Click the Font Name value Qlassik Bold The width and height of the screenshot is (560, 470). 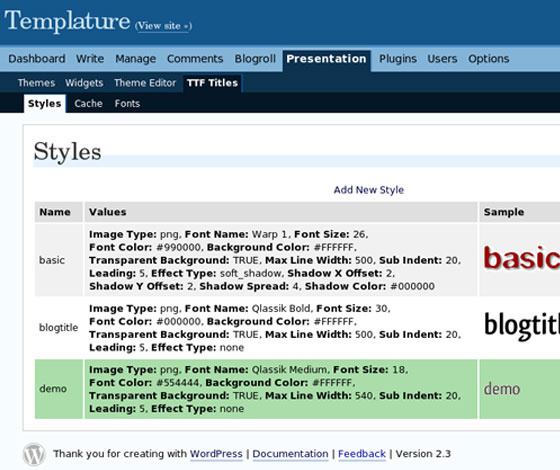(x=281, y=309)
